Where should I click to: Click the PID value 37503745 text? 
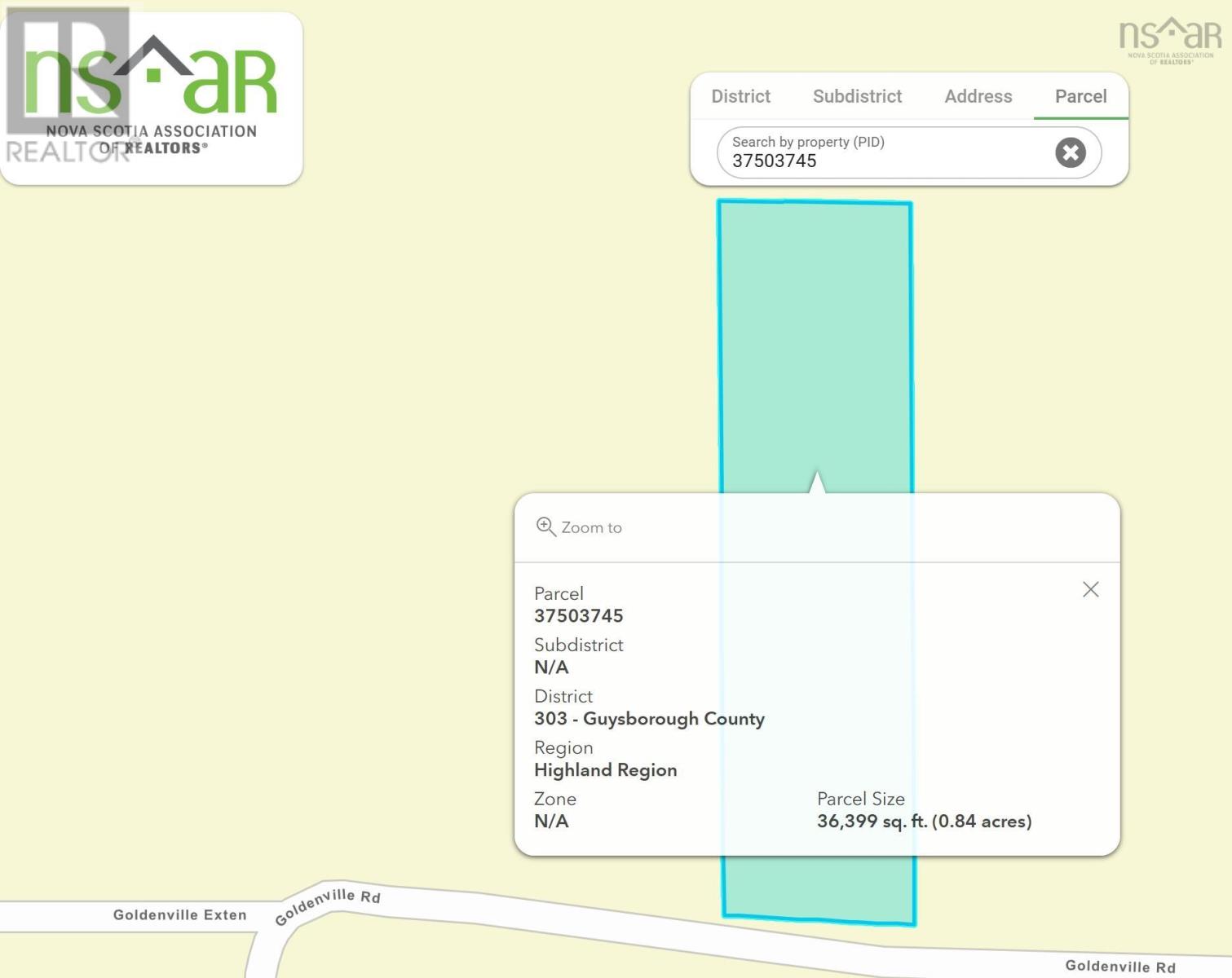point(579,616)
